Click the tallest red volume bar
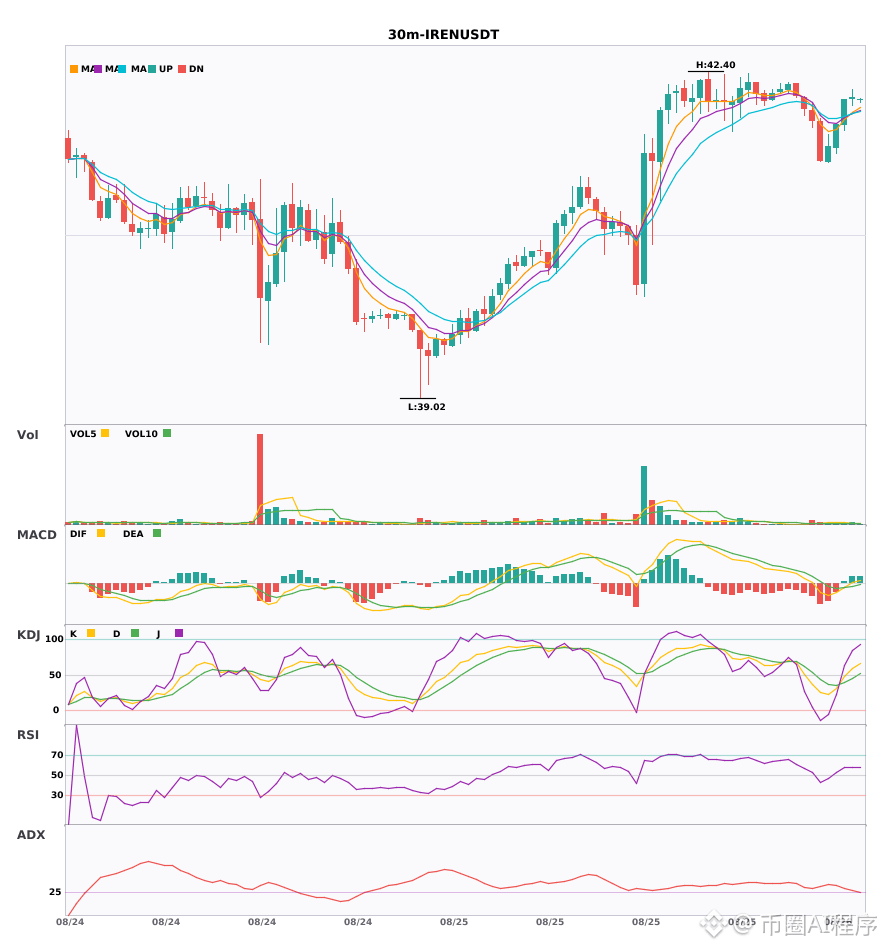 pyautogui.click(x=260, y=479)
